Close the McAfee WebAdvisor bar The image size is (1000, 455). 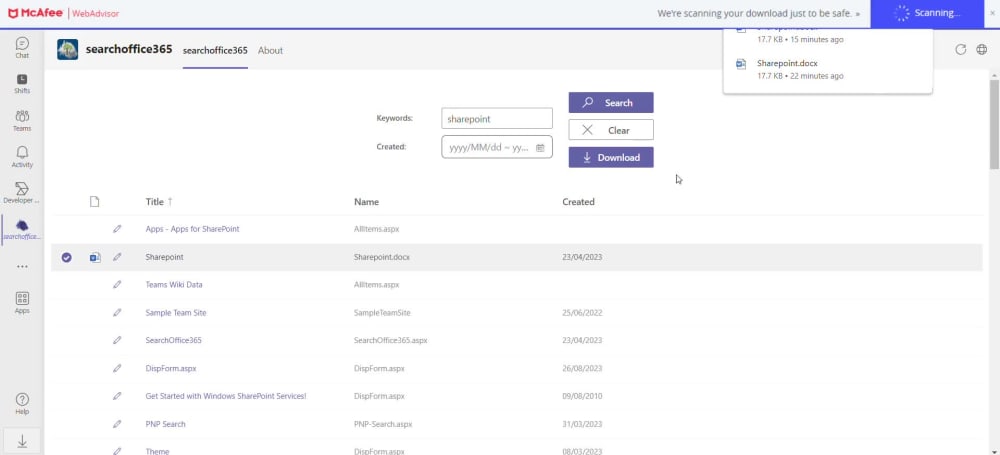click(992, 13)
